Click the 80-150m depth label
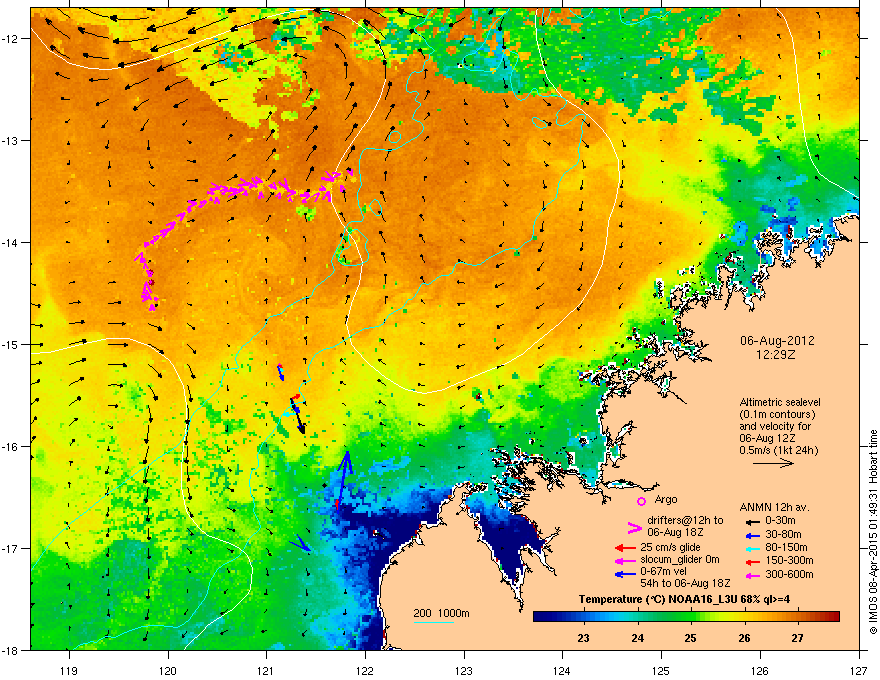Image resolution: width=880 pixels, height=680 pixels. point(786,547)
